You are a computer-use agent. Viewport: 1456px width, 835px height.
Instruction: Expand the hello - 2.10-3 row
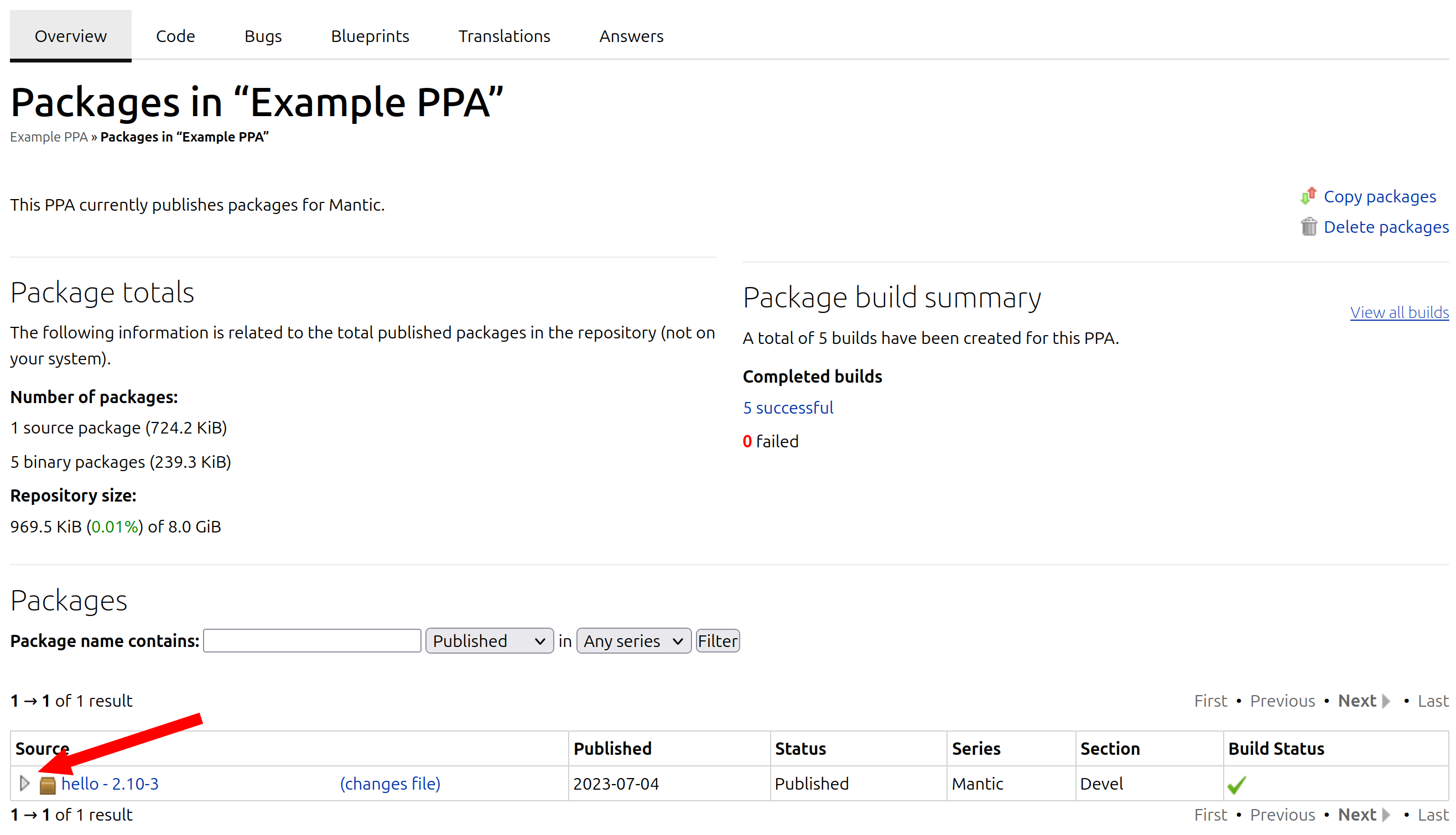click(24, 783)
